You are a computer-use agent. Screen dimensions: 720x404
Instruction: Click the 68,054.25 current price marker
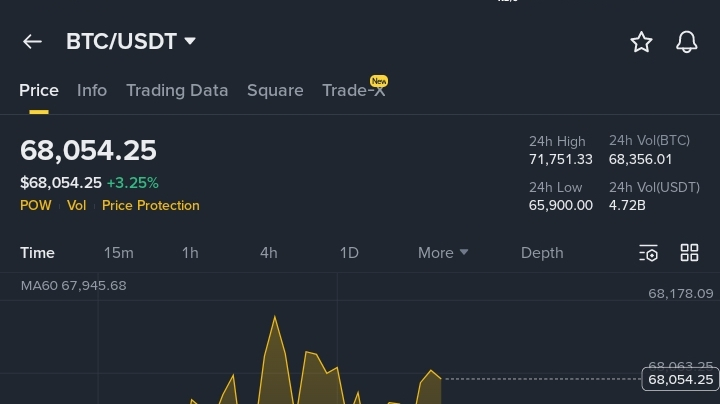click(680, 379)
